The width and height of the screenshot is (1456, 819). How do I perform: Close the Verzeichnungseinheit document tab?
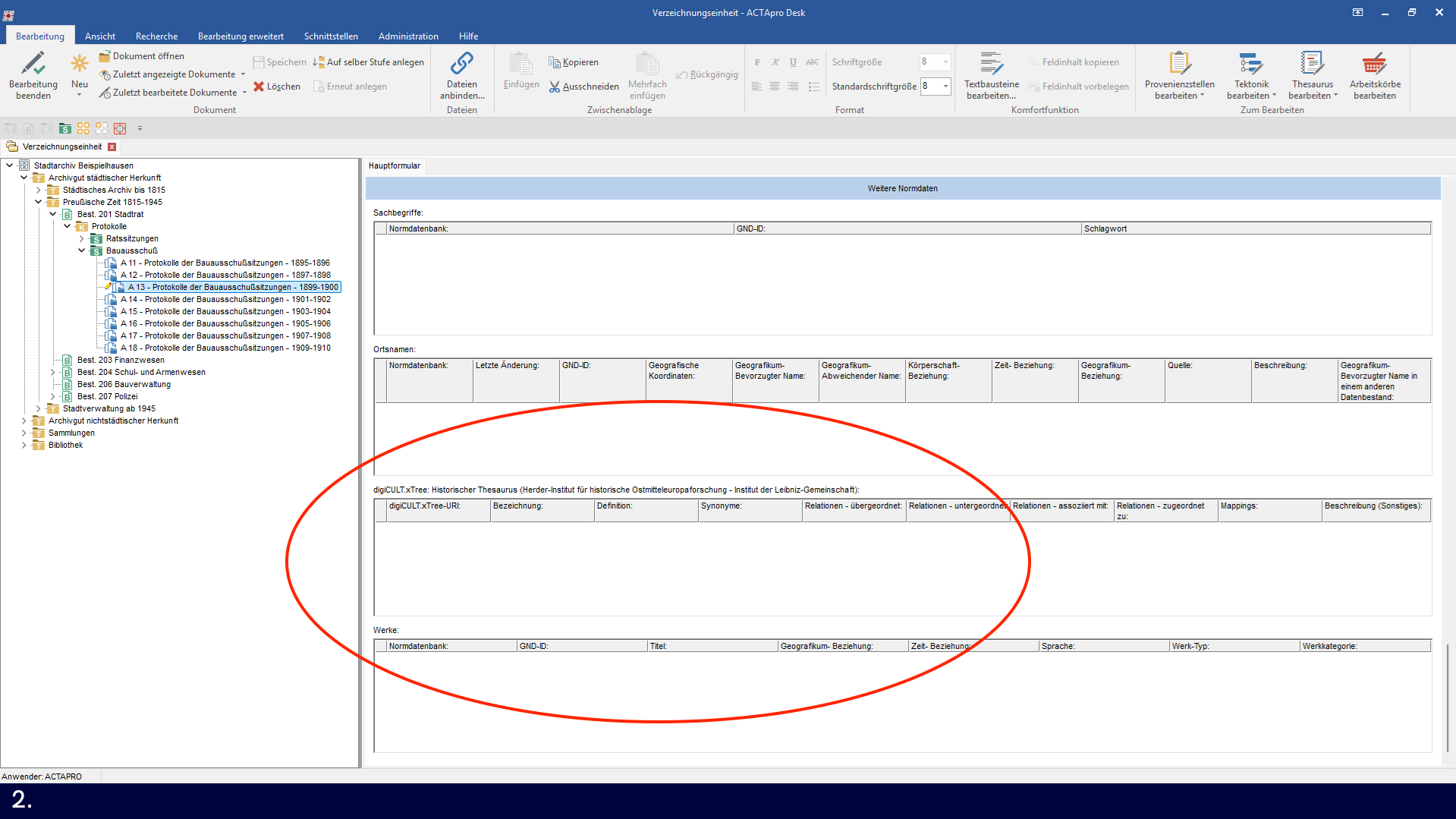112,147
